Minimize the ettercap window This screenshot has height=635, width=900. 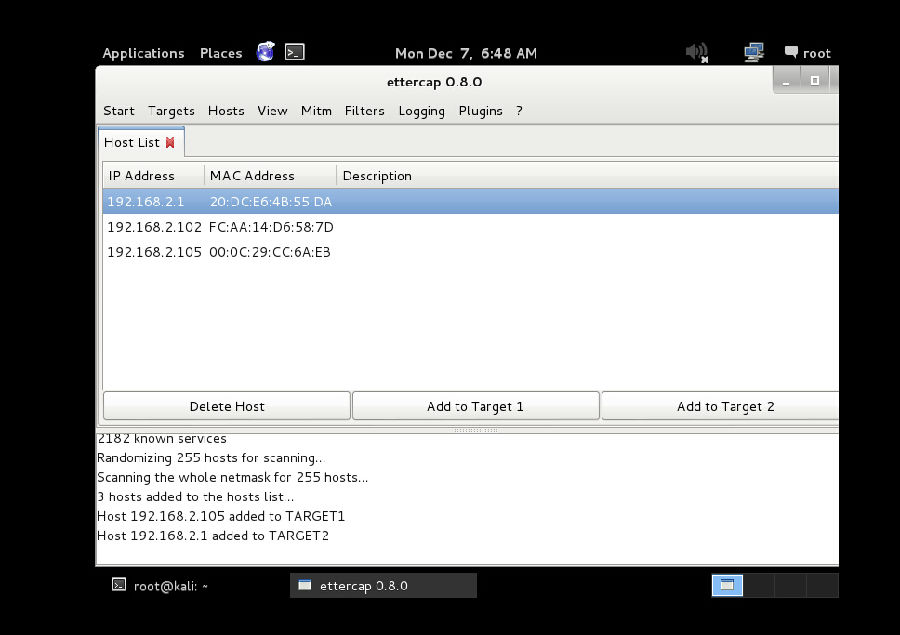[786, 81]
